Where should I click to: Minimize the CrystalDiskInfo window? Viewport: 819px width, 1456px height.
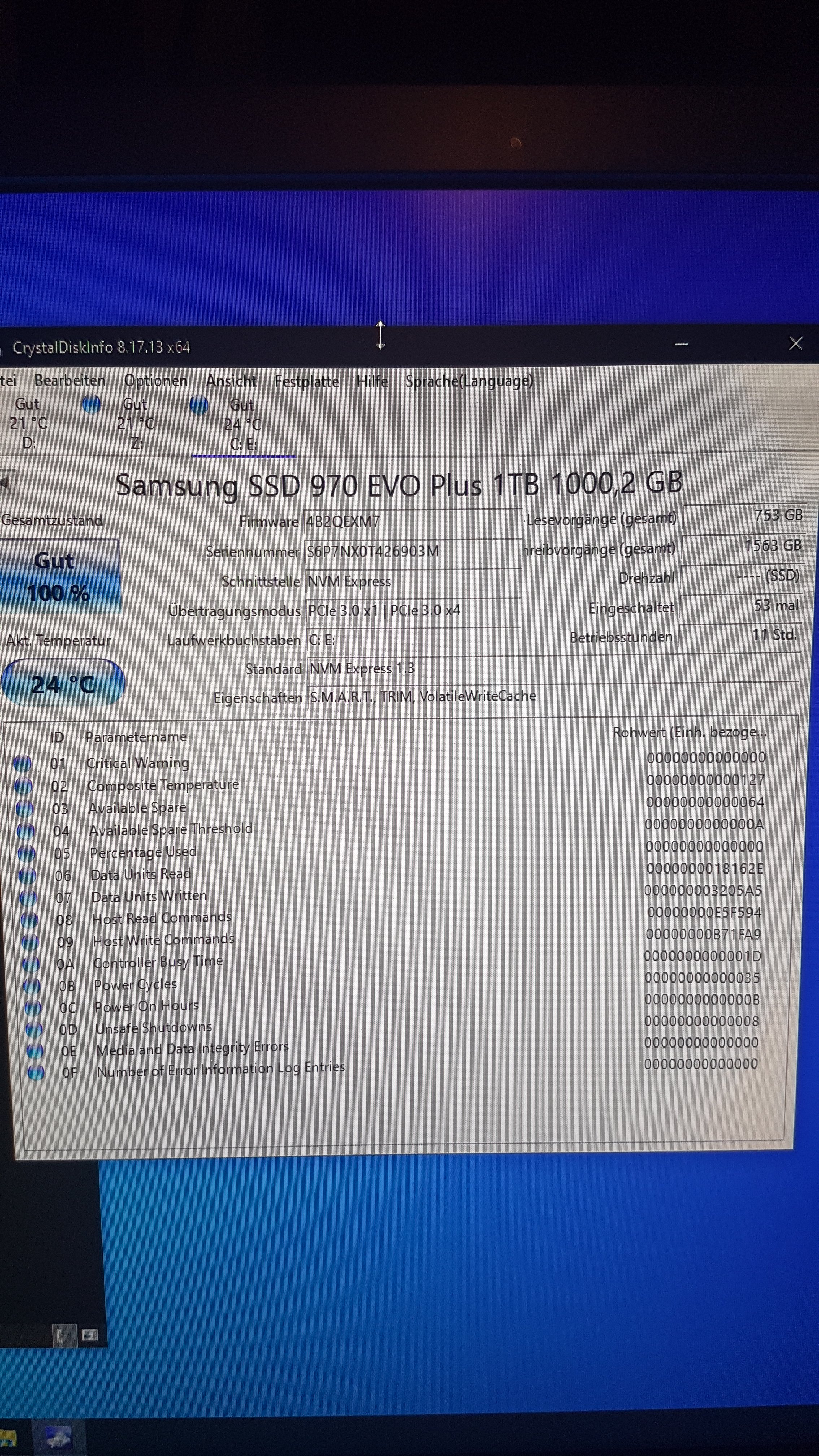681,344
